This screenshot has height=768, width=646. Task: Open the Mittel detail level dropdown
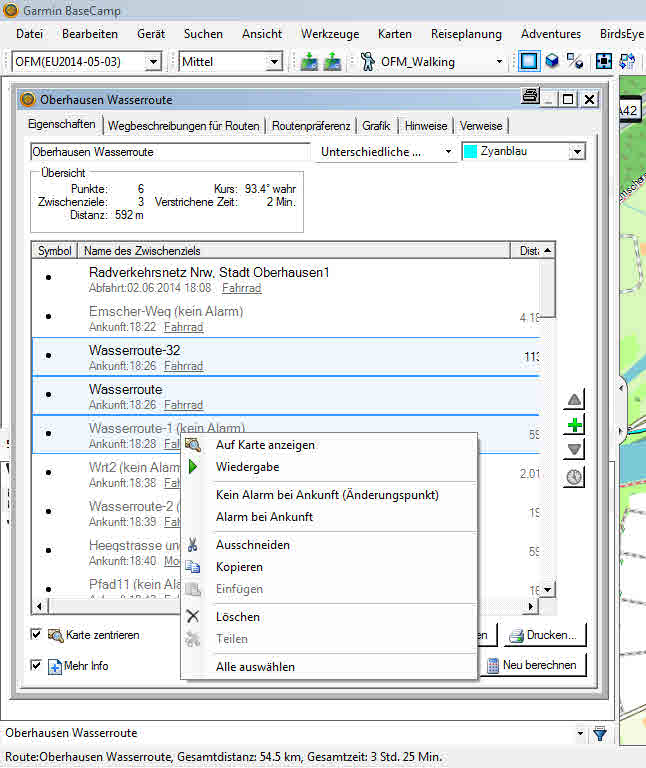[274, 62]
